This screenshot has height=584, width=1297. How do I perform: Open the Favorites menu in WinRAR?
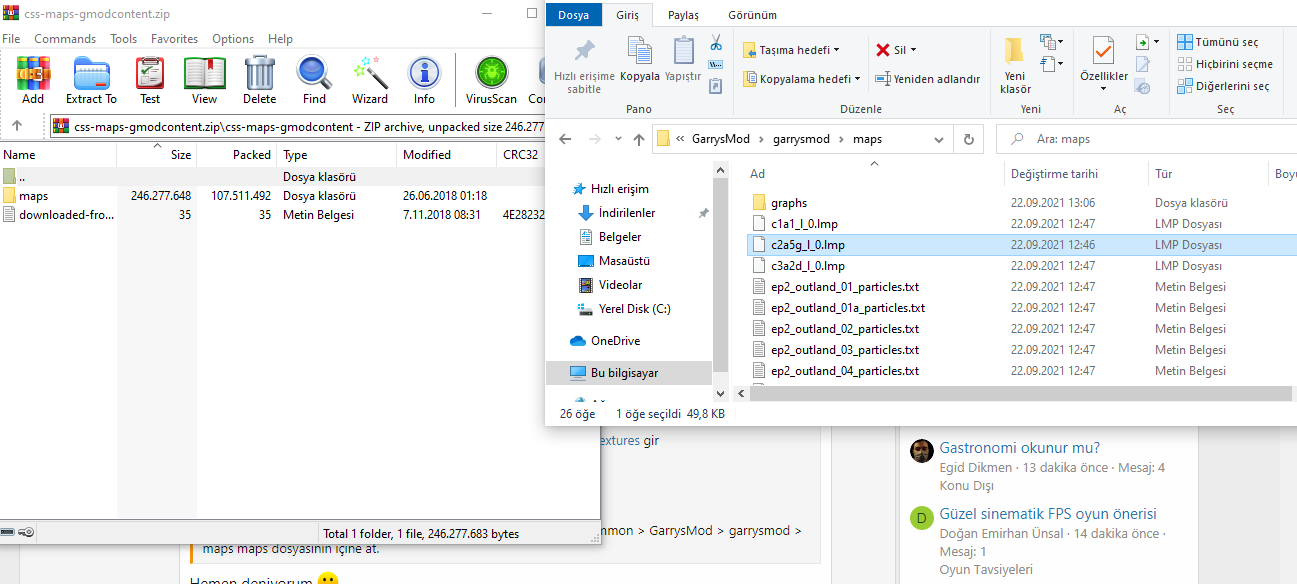tap(175, 38)
